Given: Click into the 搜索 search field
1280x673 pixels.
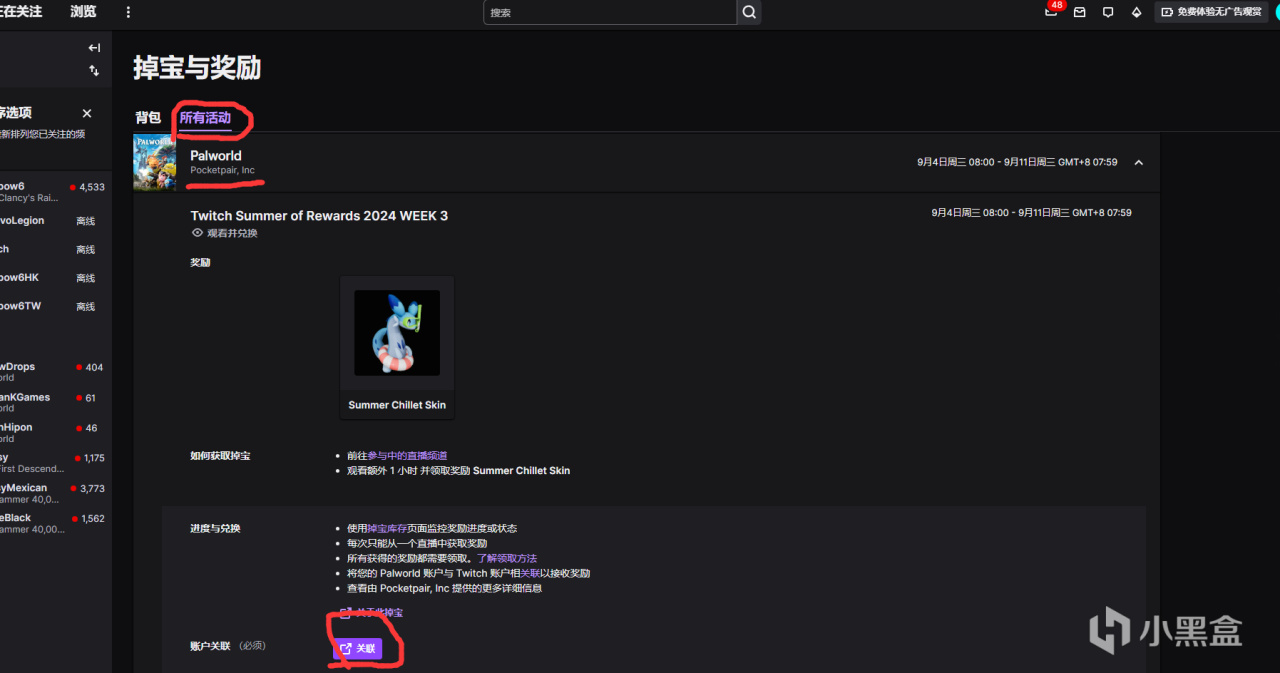Looking at the screenshot, I should click(610, 12).
